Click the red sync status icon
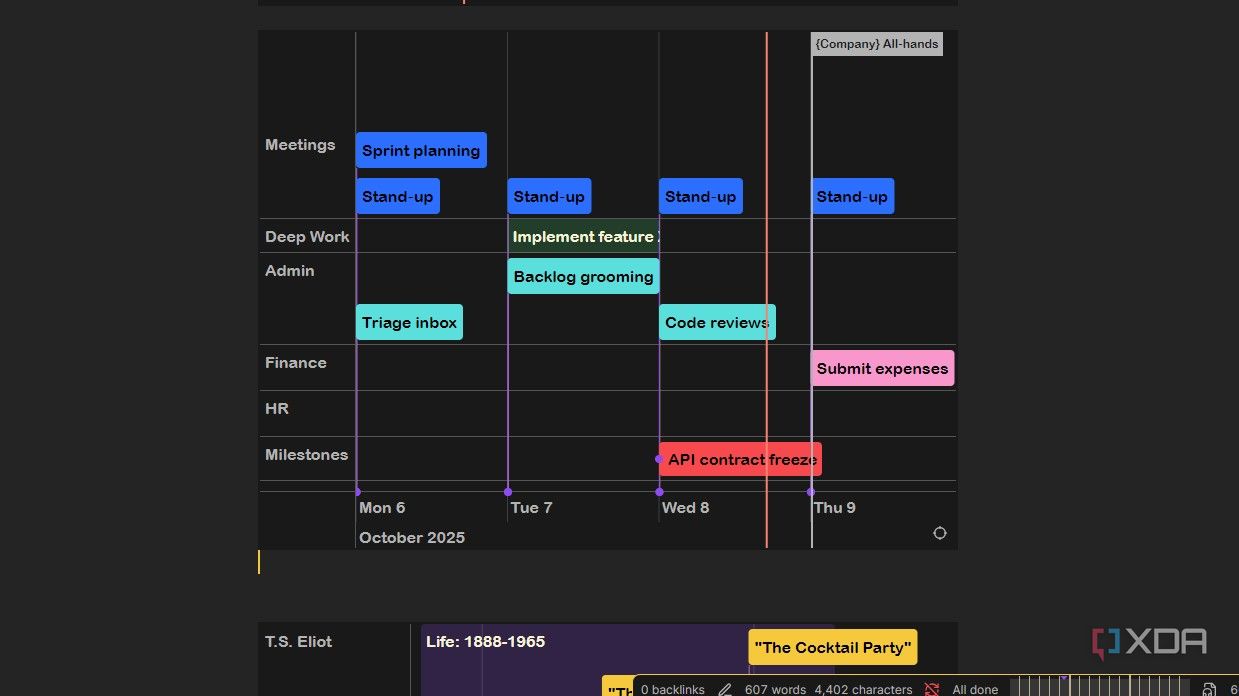Image resolution: width=1239 pixels, height=696 pixels. click(x=932, y=689)
